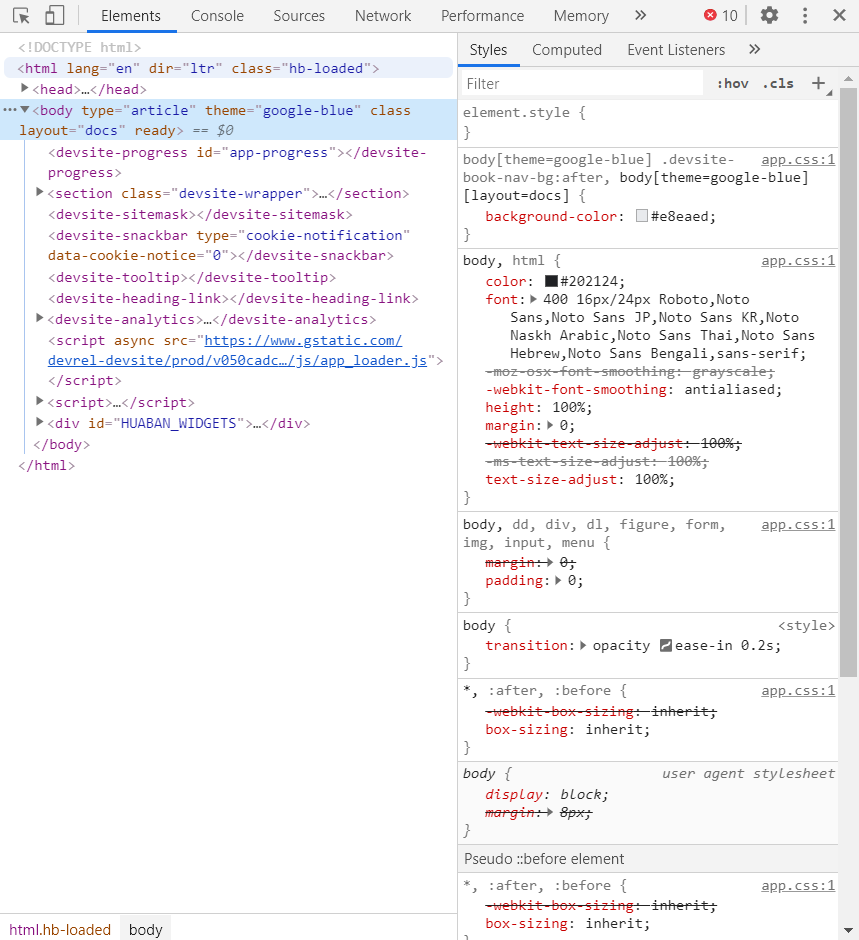Toggle the device toolbar icon
The image size is (859, 940).
55,16
